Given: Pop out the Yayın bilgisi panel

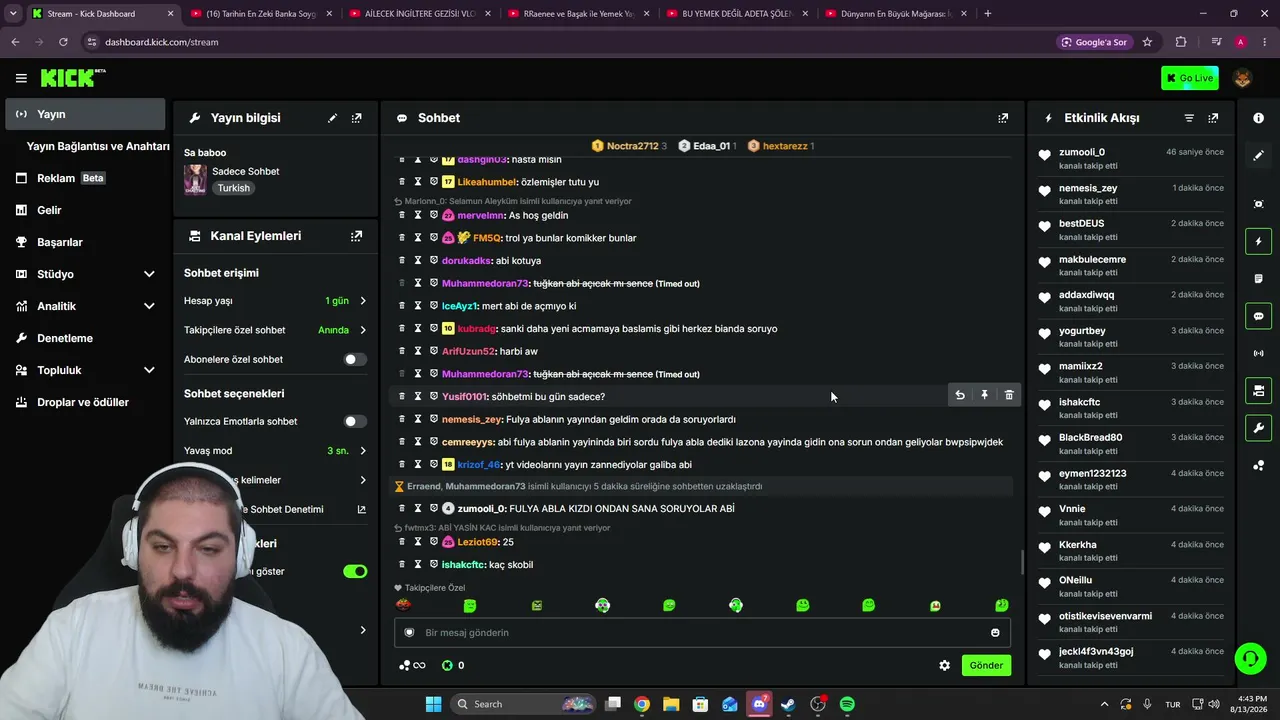Looking at the screenshot, I should click(x=356, y=118).
